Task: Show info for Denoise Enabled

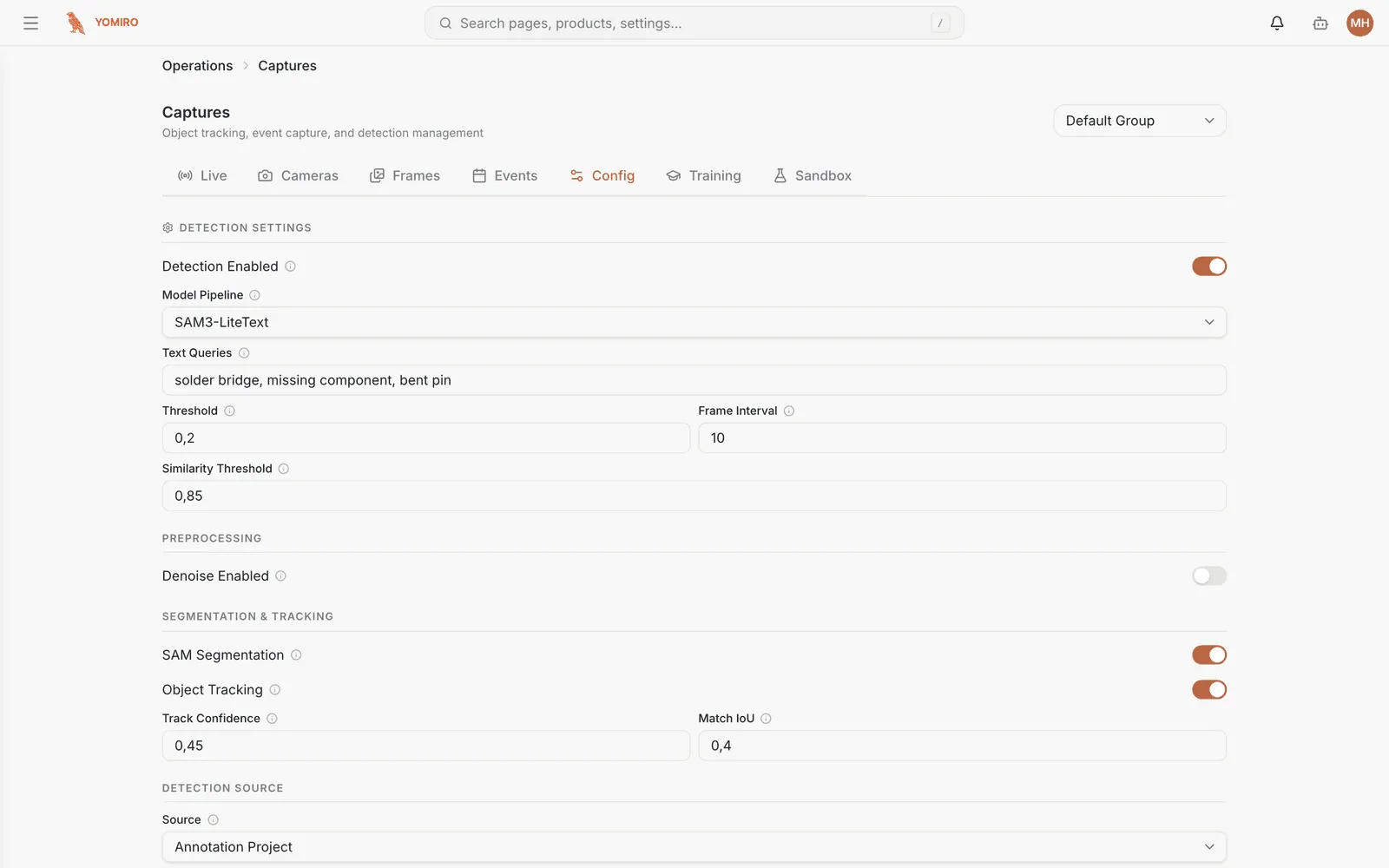Action: (280, 576)
